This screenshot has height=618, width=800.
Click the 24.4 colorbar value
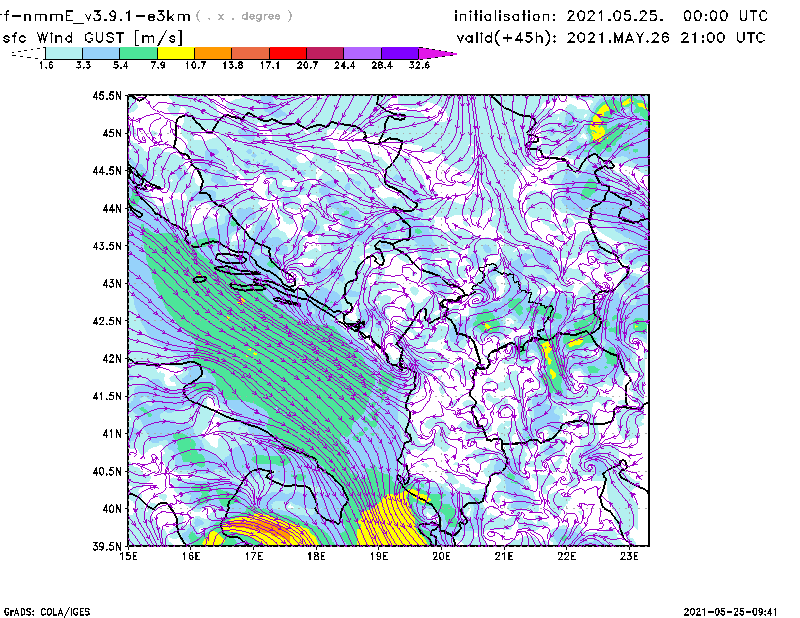(345, 65)
